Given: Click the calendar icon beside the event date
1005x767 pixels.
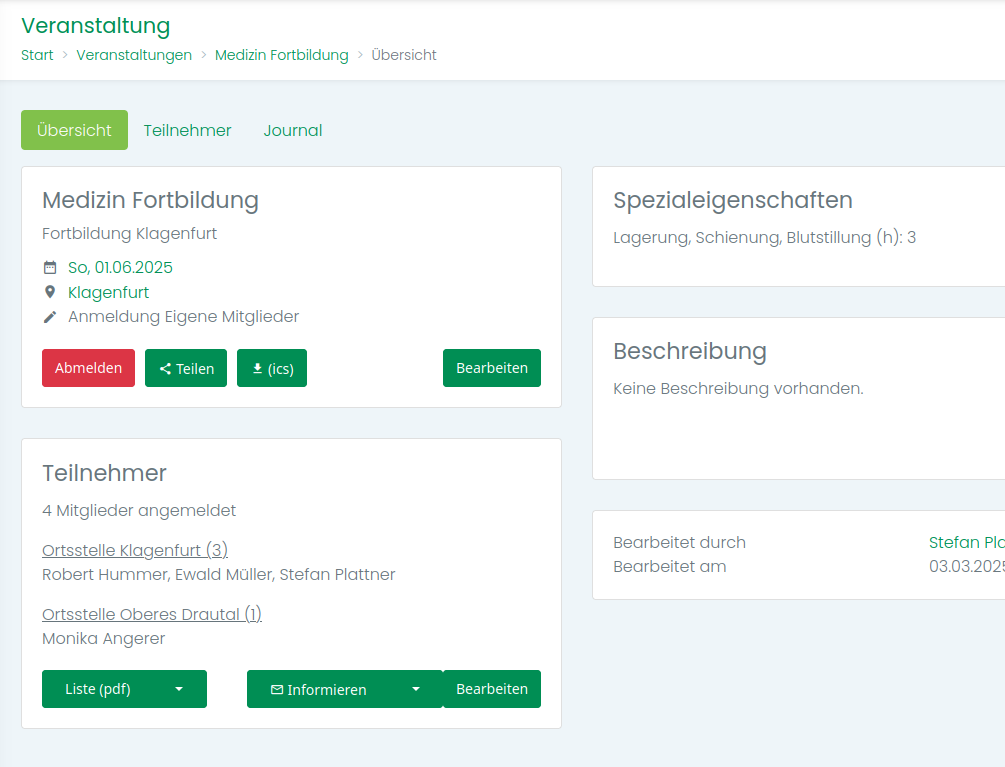Looking at the screenshot, I should click(x=50, y=268).
